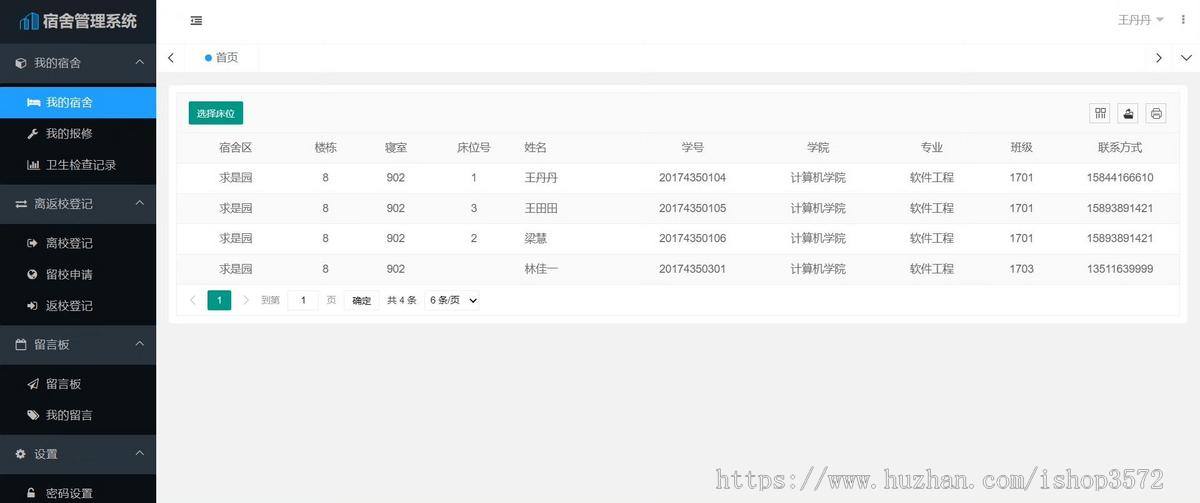Open the 6条/页 page size dropdown
This screenshot has height=503, width=1200.
[x=452, y=300]
